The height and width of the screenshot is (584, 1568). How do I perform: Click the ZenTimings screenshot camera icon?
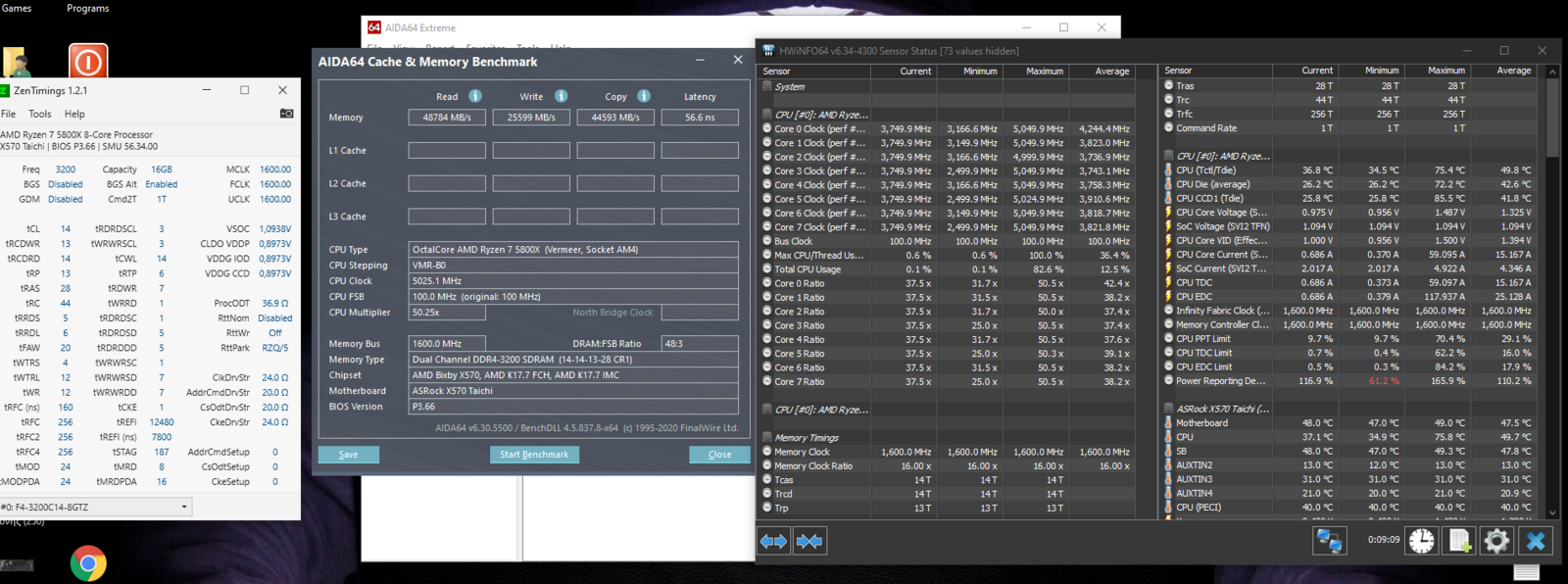[286, 114]
